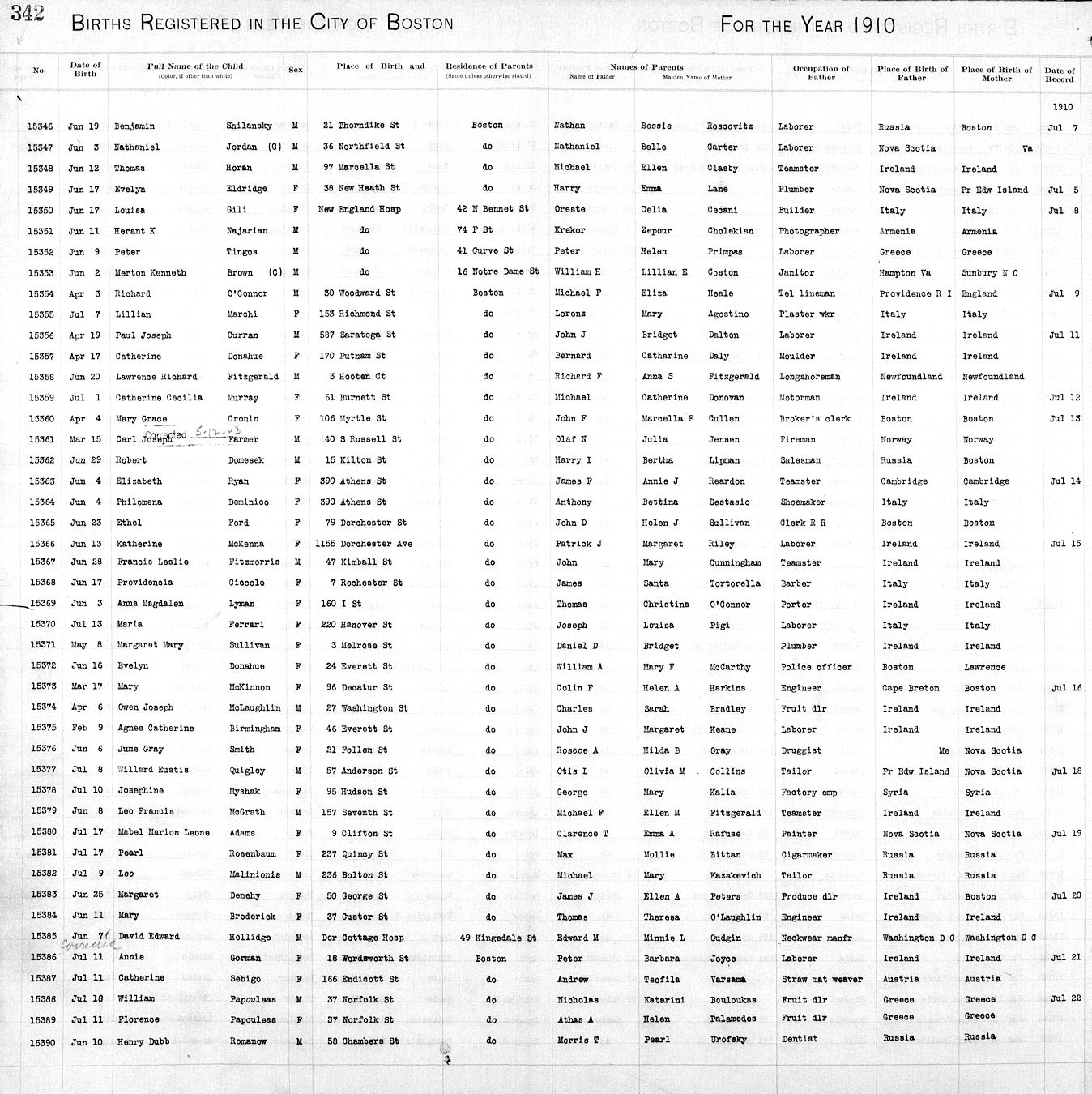Click the name Herant K
The width and height of the screenshot is (1092, 1094).
(x=135, y=231)
